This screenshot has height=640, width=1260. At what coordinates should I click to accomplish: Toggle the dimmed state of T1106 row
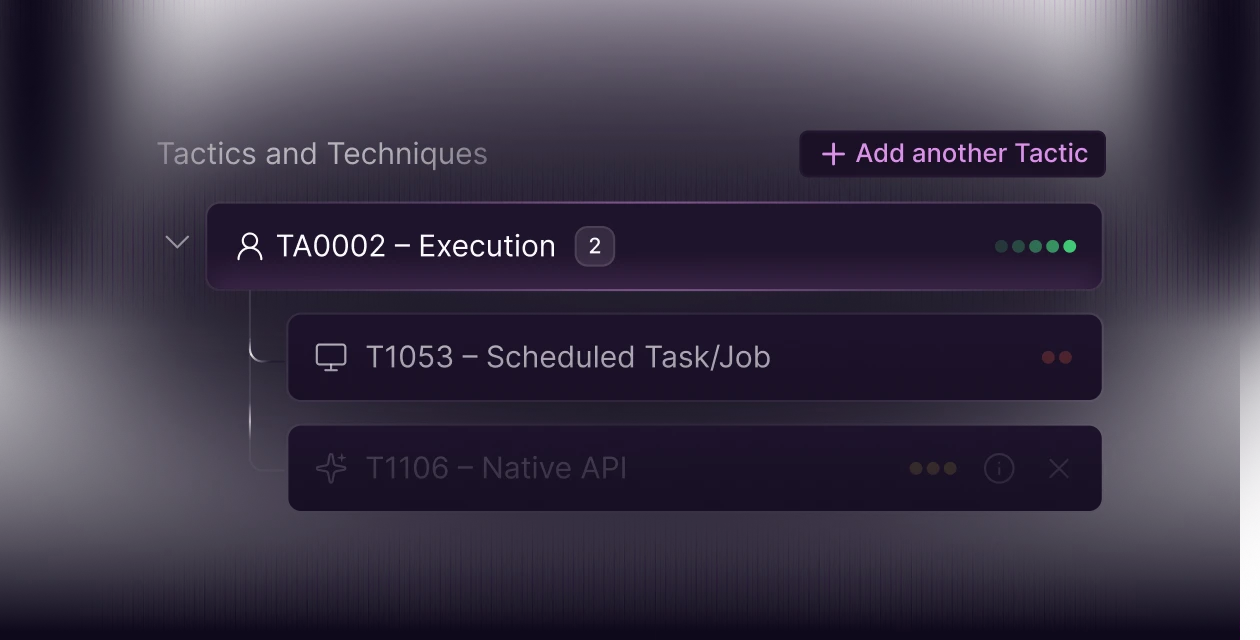(695, 468)
